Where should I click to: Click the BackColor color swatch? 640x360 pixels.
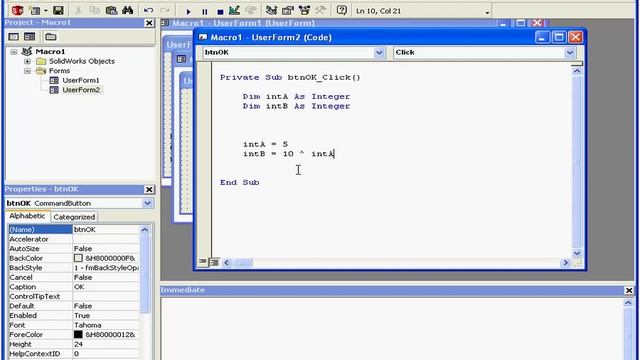78,258
